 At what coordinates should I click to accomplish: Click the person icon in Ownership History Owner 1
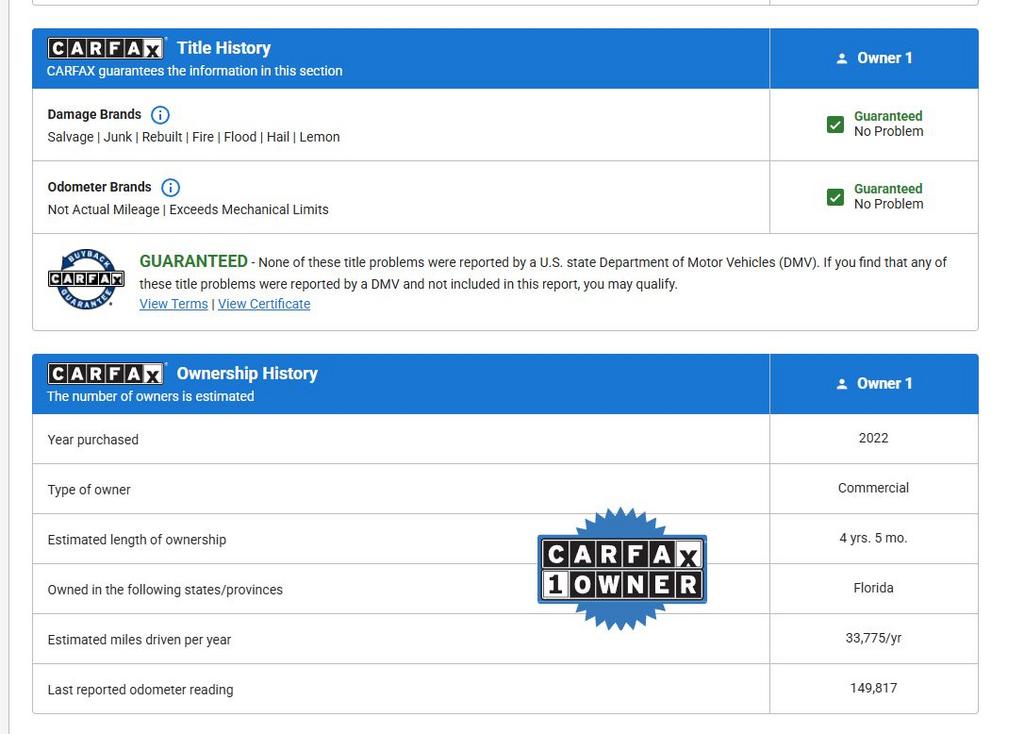(842, 384)
